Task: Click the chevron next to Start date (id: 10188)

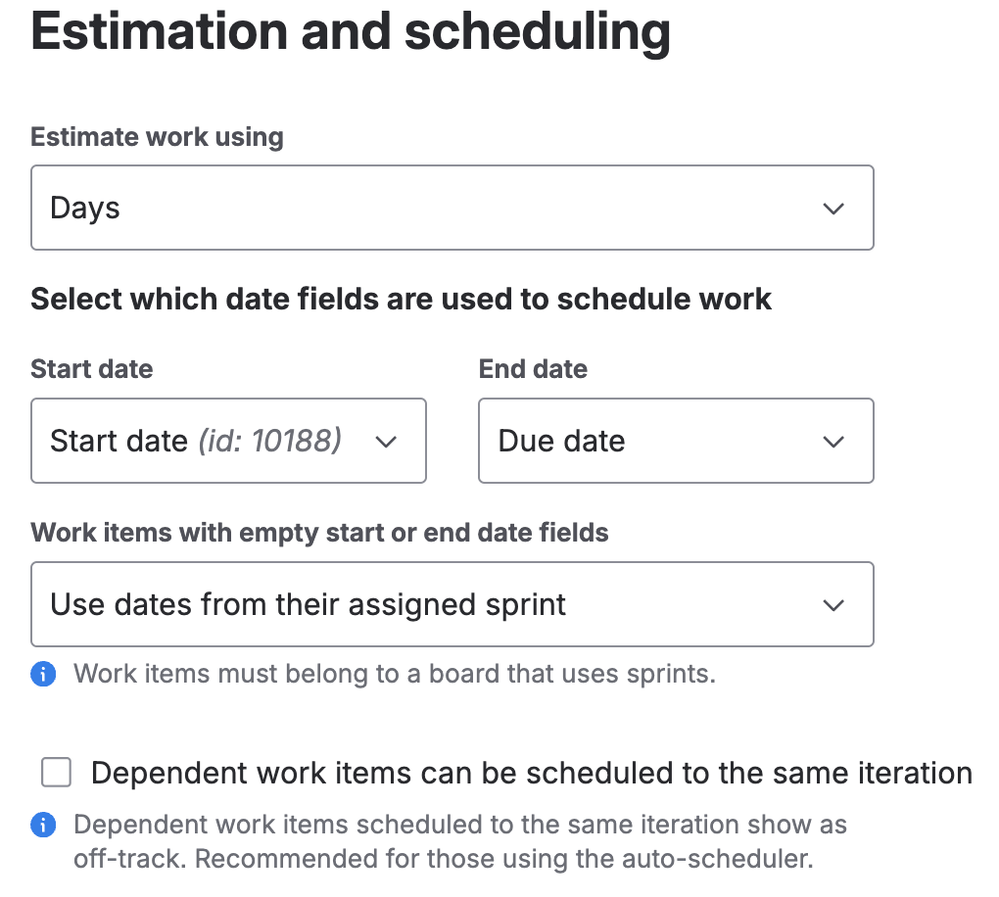Action: pos(386,442)
